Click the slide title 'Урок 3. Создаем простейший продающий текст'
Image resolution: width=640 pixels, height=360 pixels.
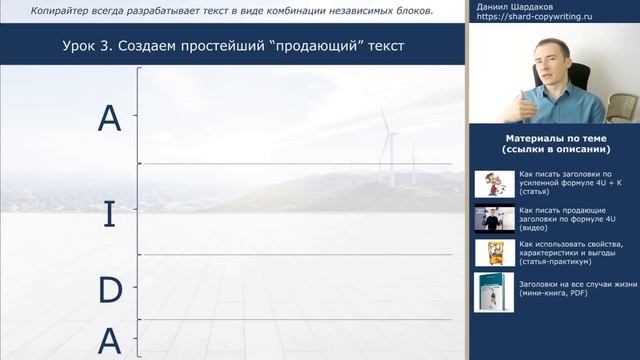click(x=233, y=46)
